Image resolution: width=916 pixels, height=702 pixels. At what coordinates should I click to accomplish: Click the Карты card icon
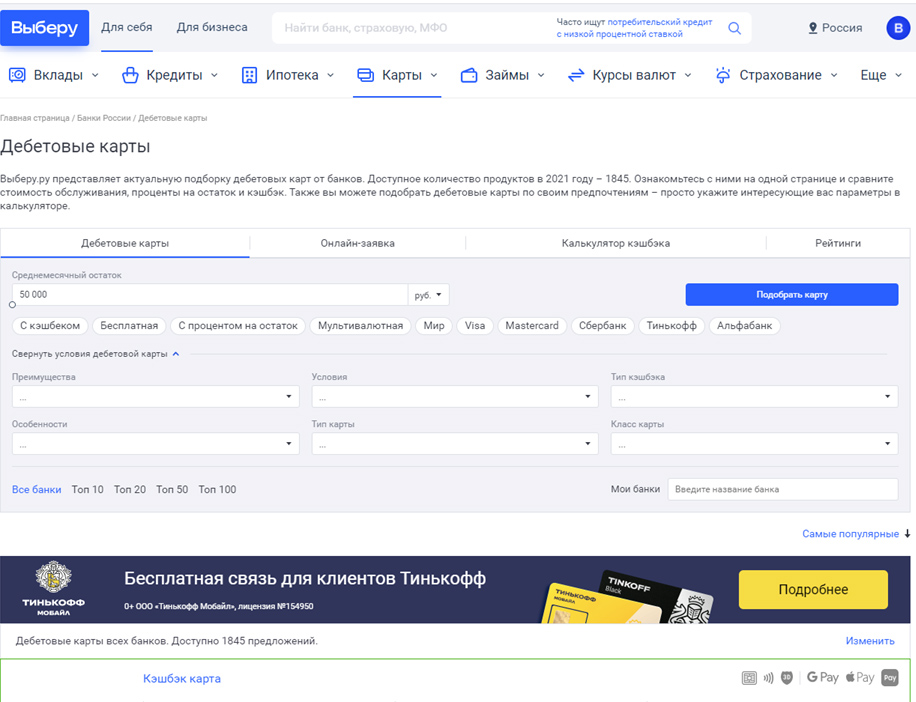point(366,75)
